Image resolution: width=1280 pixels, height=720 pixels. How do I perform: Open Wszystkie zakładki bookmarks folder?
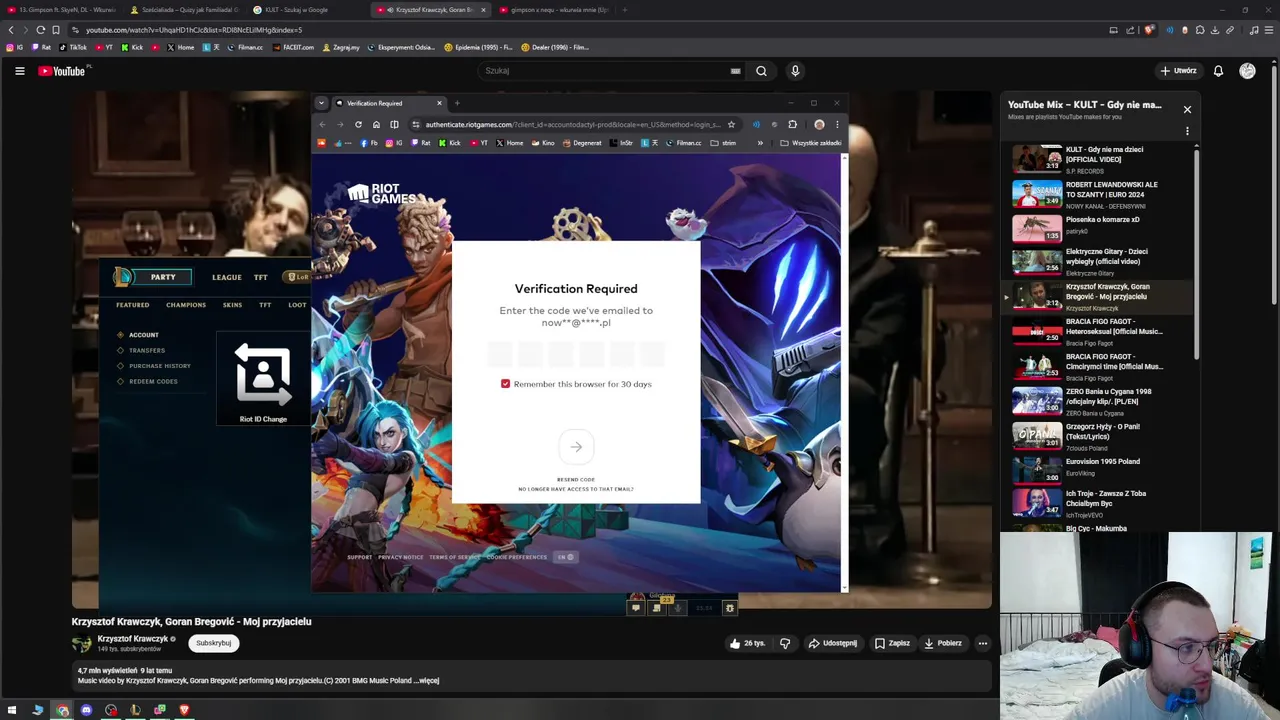click(810, 143)
